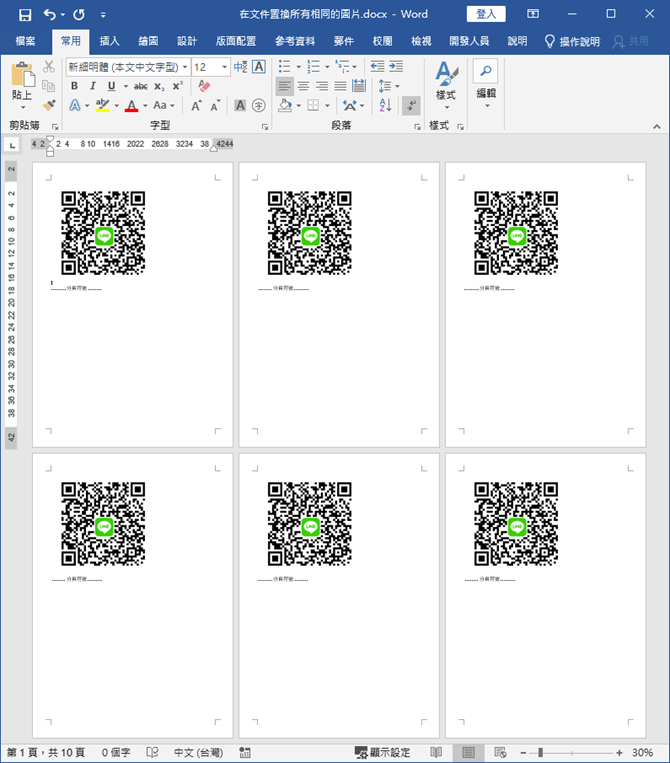The width and height of the screenshot is (670, 763).
Task: Click the Share button
Action: click(x=631, y=41)
